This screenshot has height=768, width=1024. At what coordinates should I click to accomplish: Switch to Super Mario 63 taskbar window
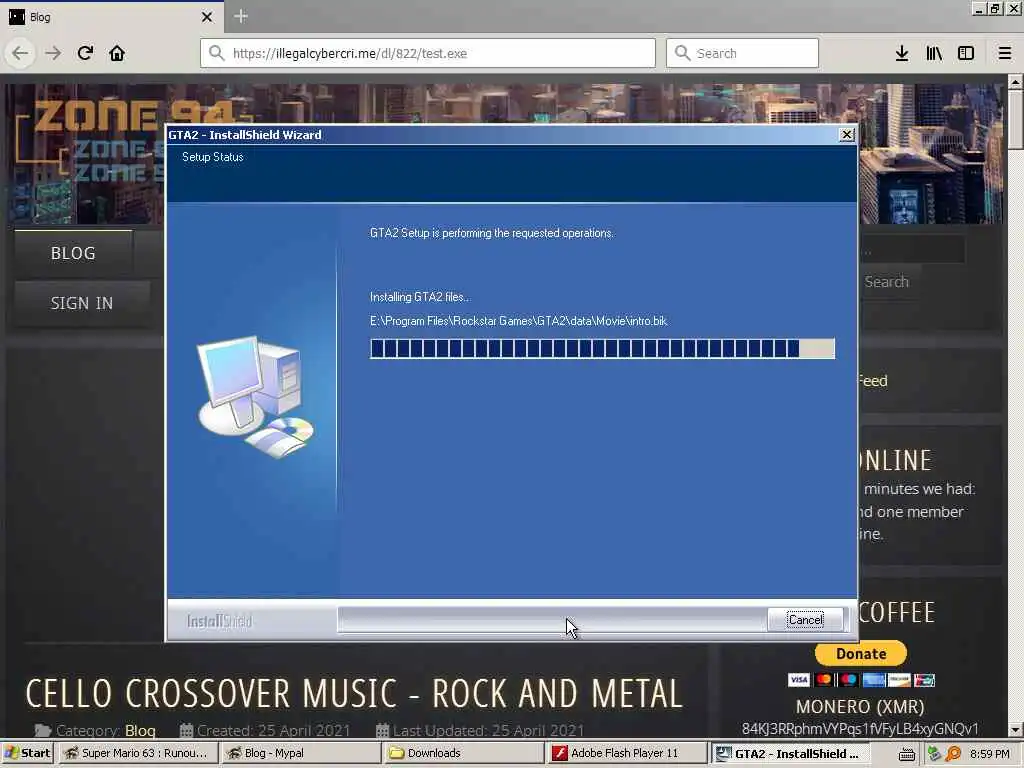coord(137,753)
